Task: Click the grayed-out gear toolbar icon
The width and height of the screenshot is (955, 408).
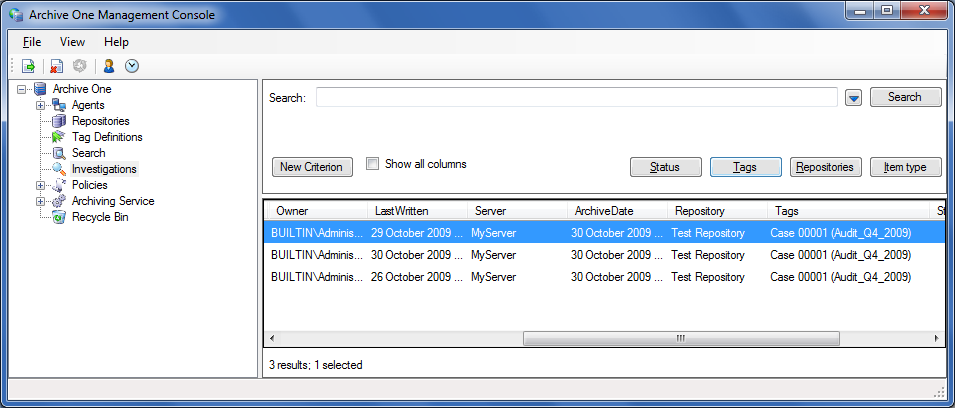Action: click(x=80, y=66)
